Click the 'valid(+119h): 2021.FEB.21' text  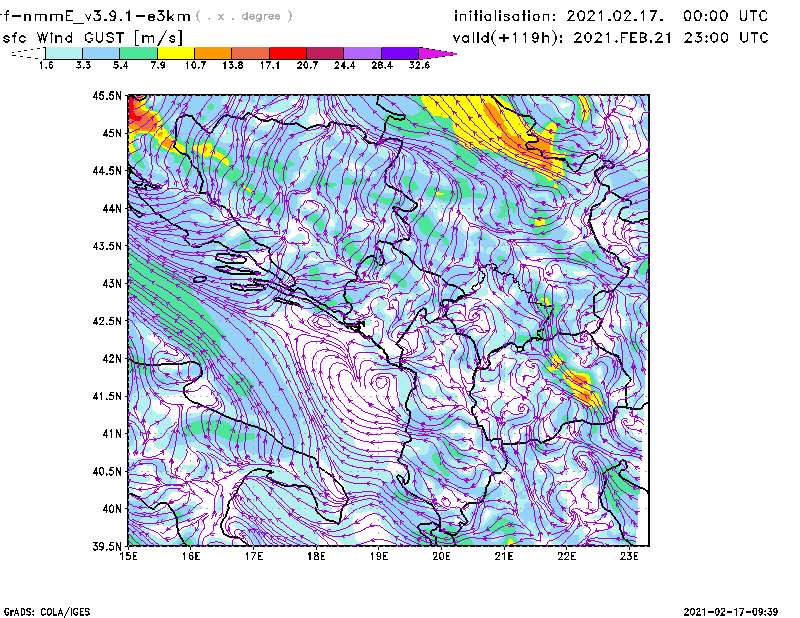[x=562, y=38]
